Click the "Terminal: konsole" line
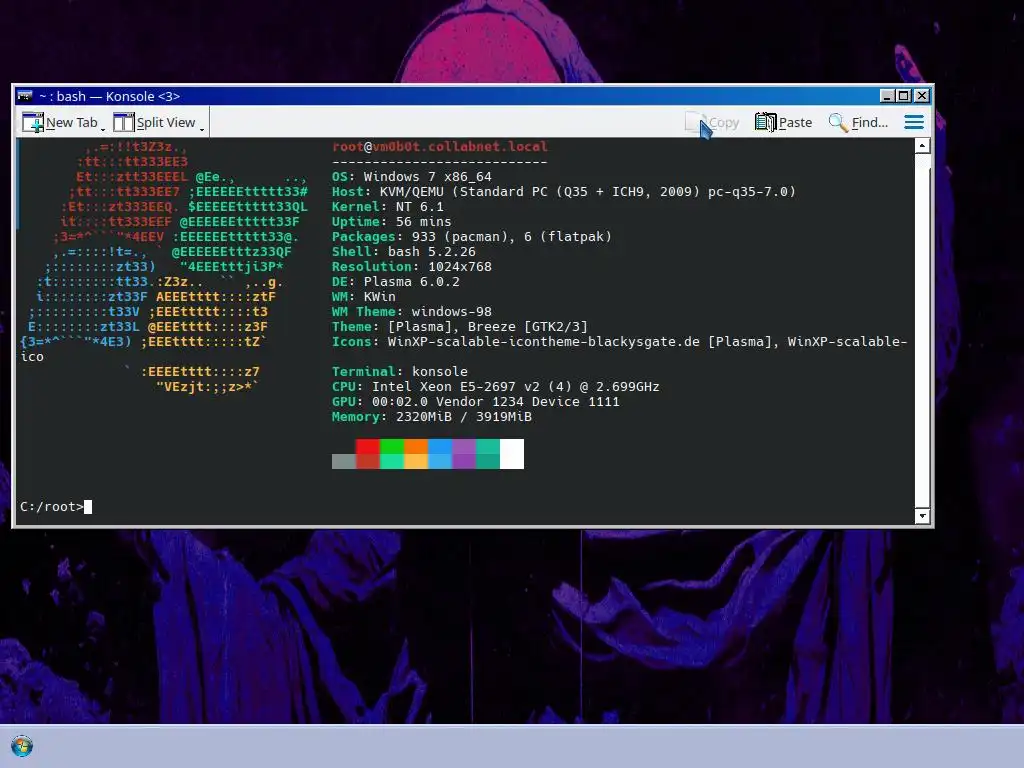Viewport: 1024px width, 768px height. coord(400,372)
